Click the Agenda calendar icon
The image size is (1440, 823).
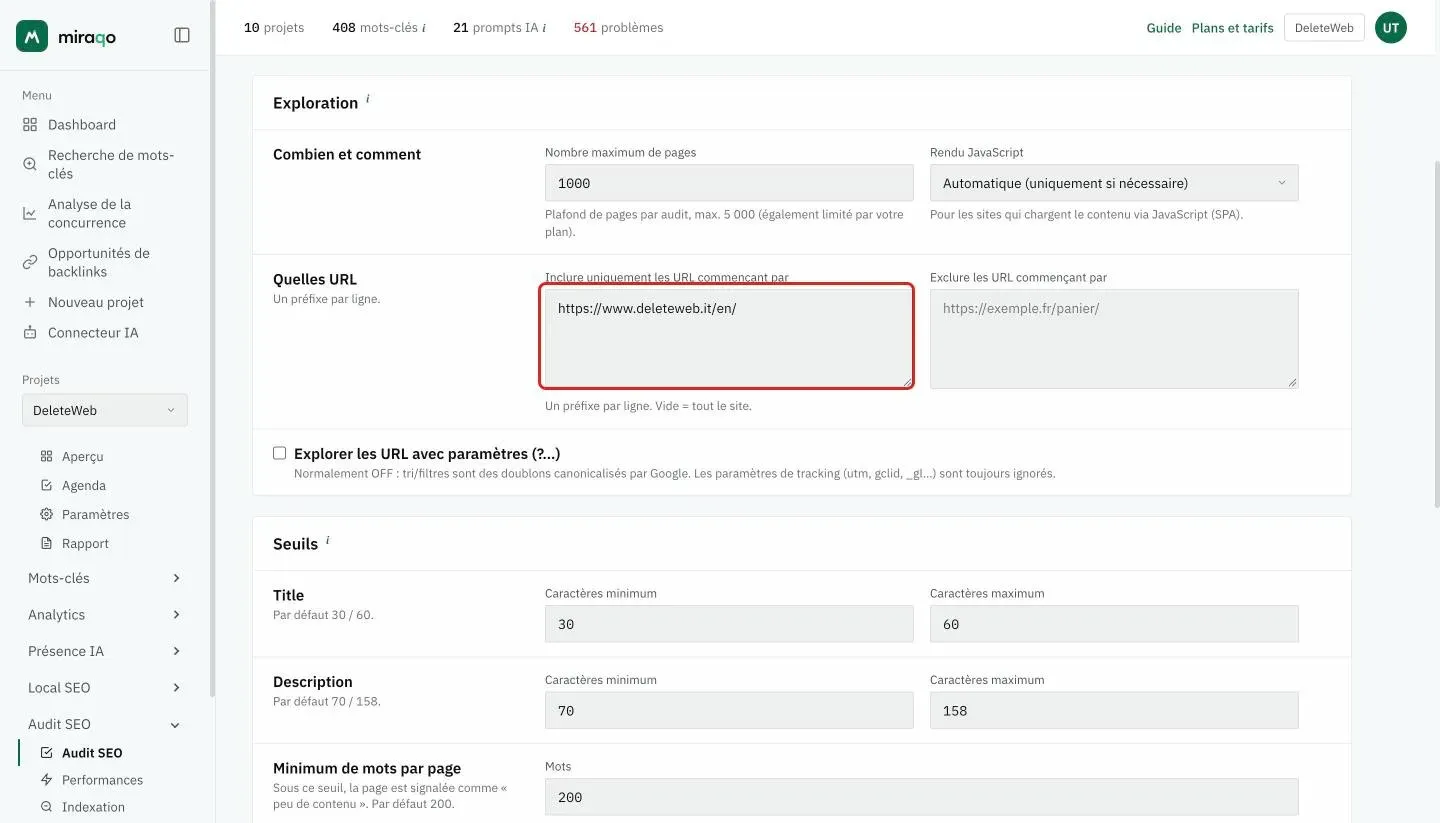[x=46, y=485]
